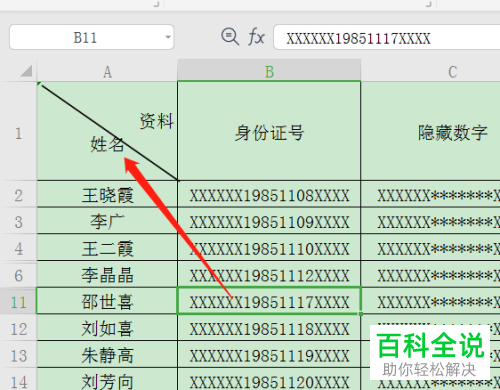
Task: Select the masked cell in row 2 column C
Action: pyautogui.click(x=431, y=195)
